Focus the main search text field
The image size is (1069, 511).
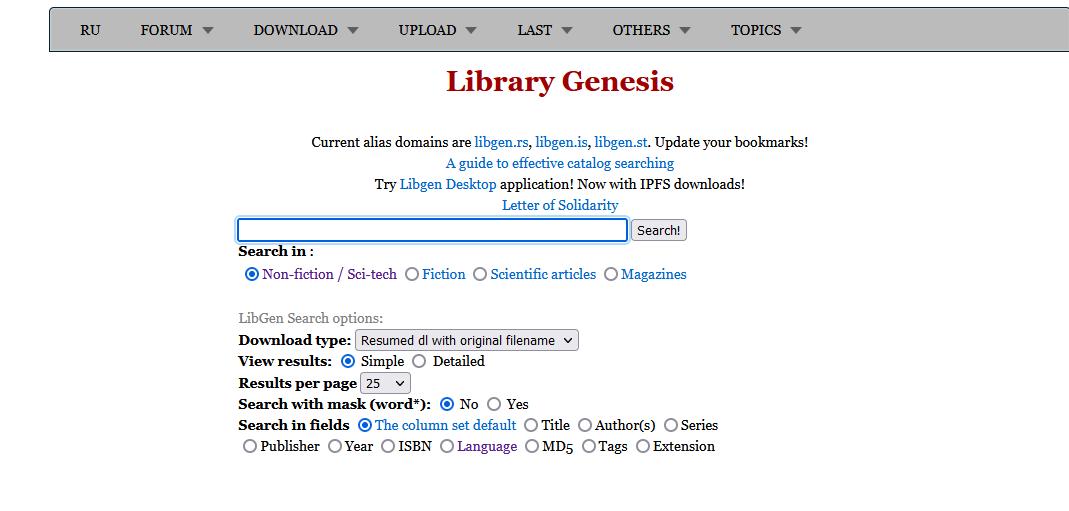pos(432,230)
